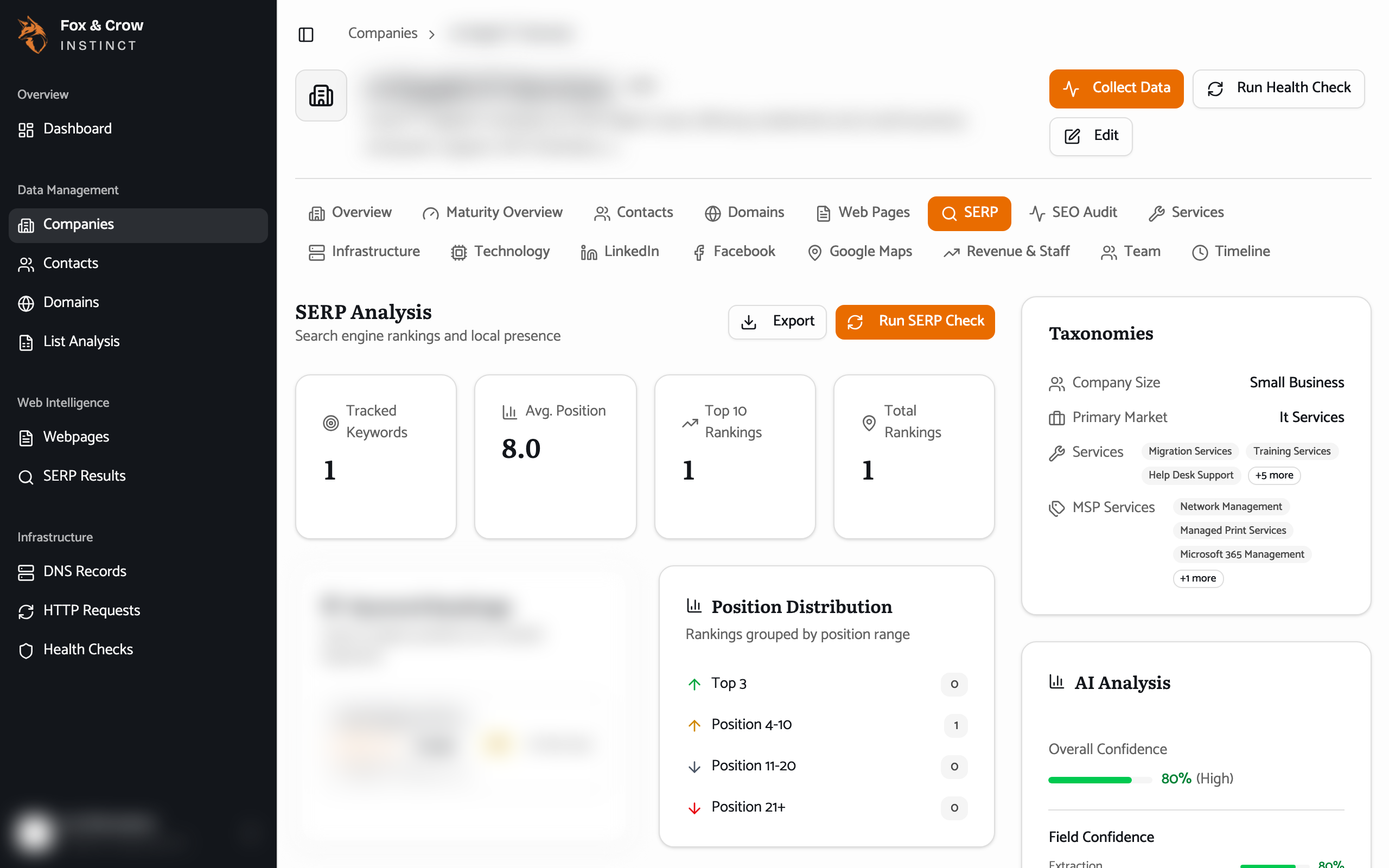This screenshot has height=868, width=1389.
Task: Click the Primary Market briefcase icon
Action: click(x=1057, y=418)
